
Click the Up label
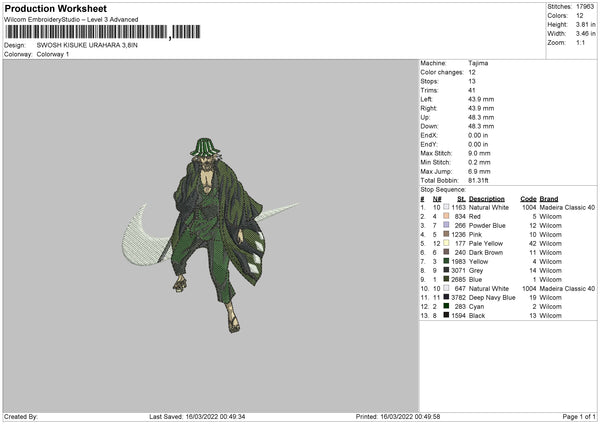click(425, 117)
